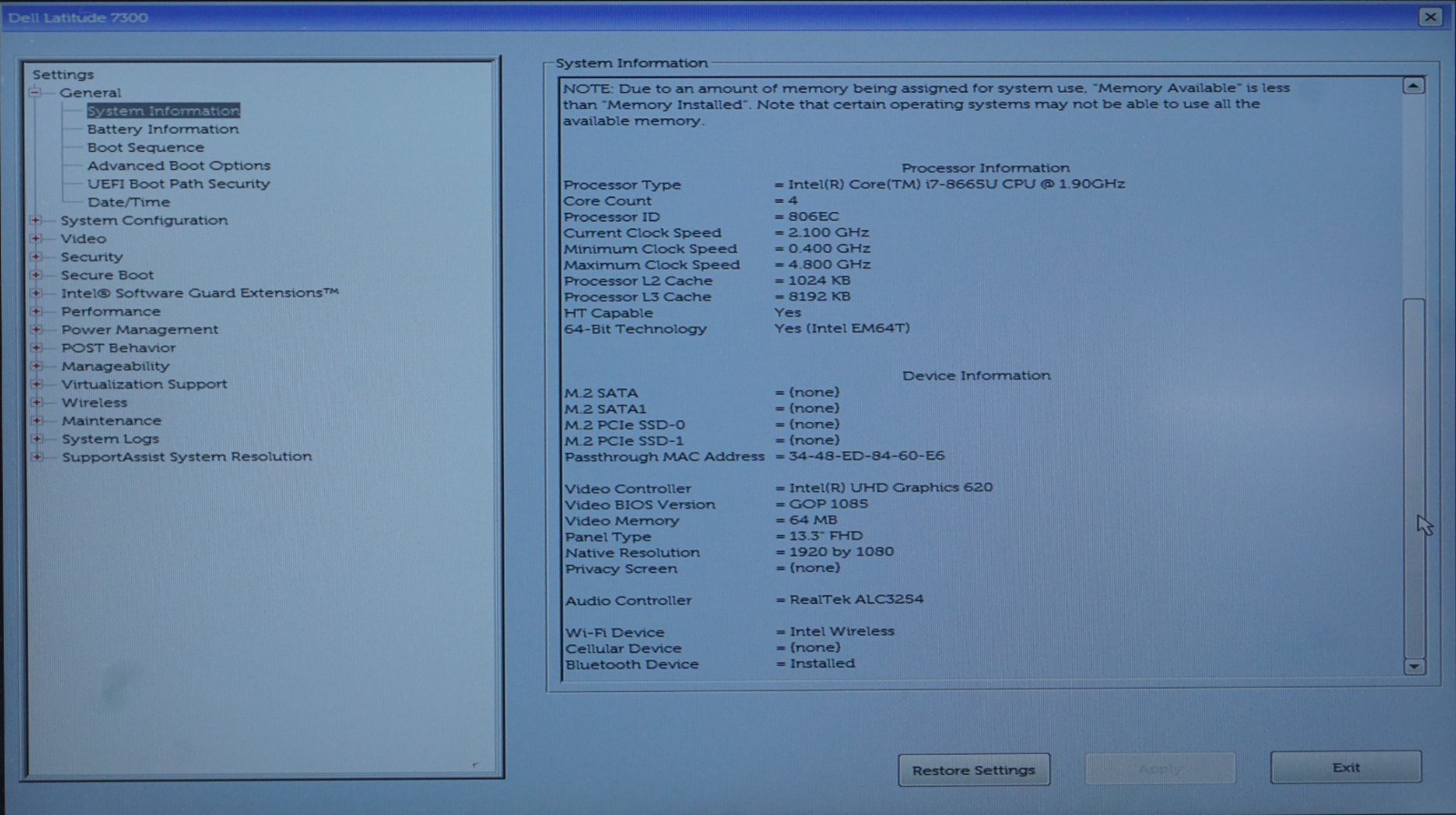Select SupportAssist System Resolution label
Screen dimensions: 1456x815
(187, 457)
